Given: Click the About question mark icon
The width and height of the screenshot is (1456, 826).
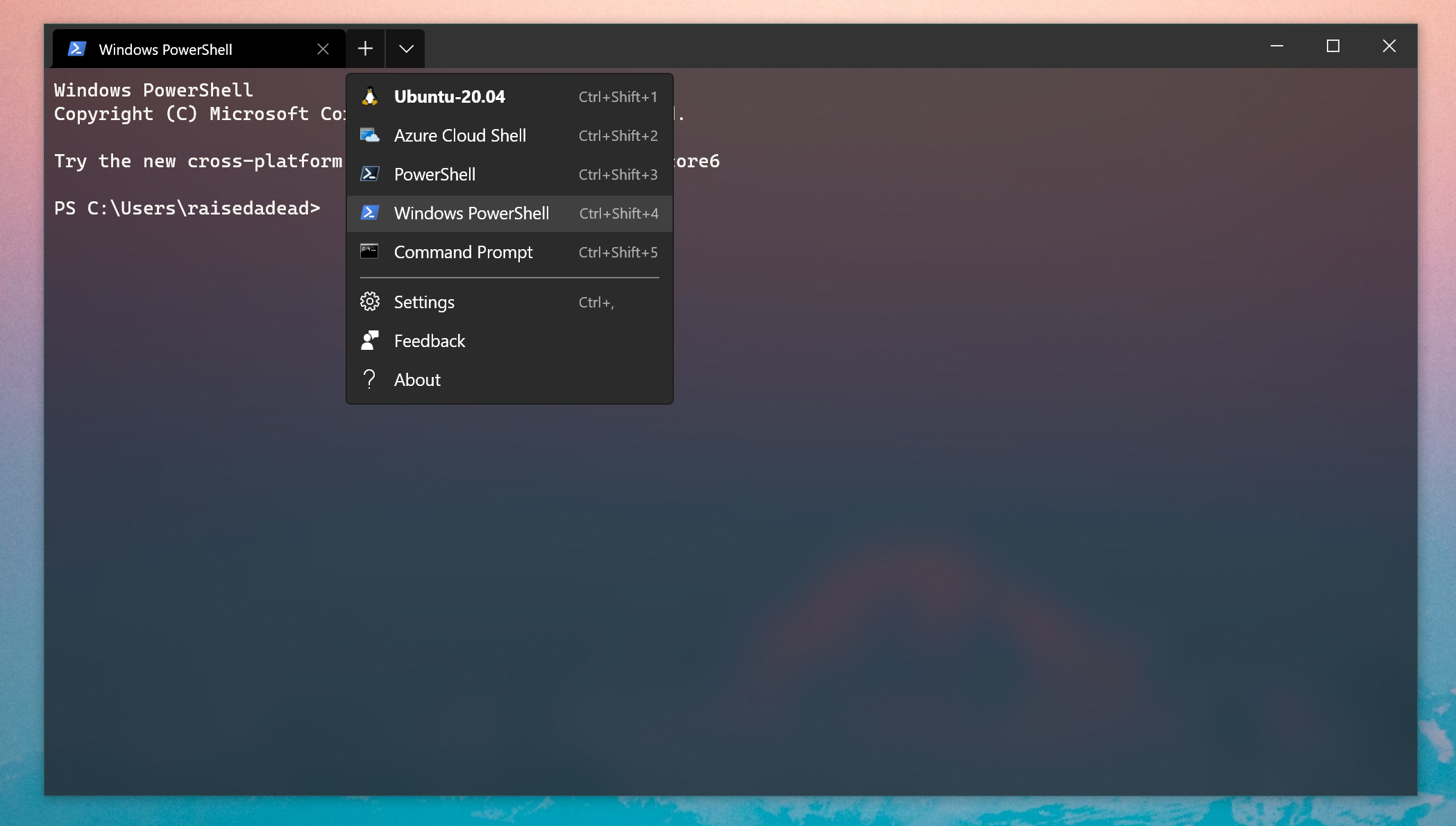Looking at the screenshot, I should coord(370,379).
